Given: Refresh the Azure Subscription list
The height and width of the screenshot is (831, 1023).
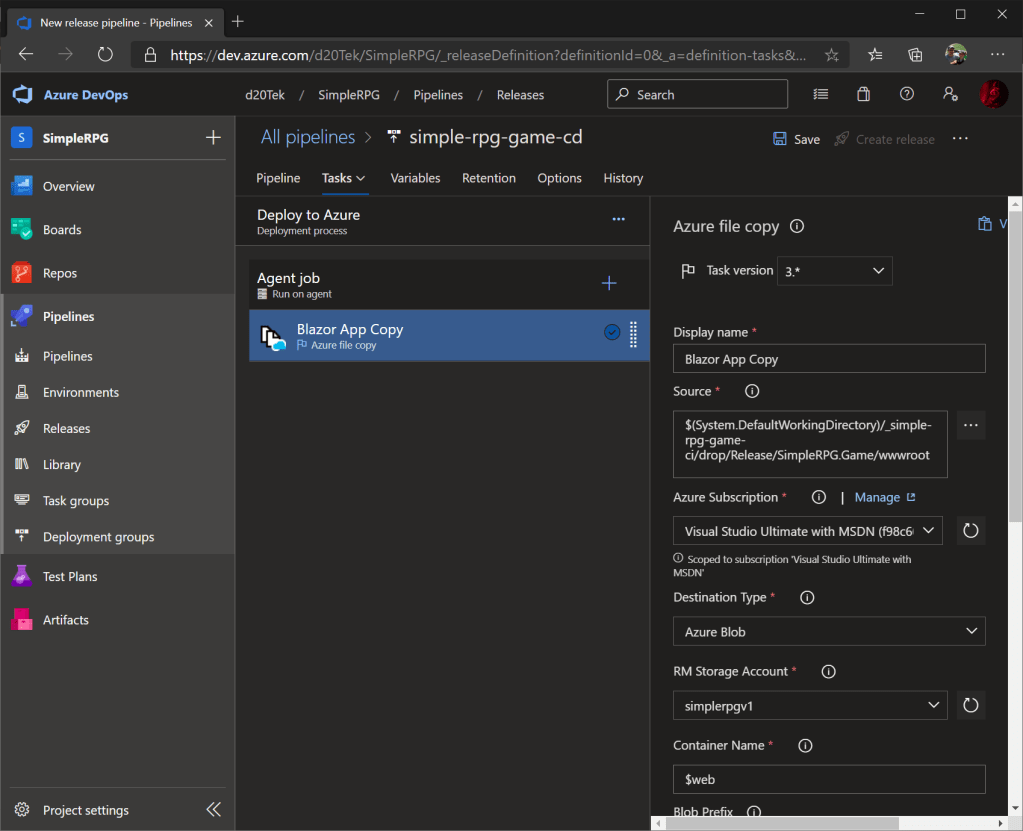Looking at the screenshot, I should [x=970, y=530].
